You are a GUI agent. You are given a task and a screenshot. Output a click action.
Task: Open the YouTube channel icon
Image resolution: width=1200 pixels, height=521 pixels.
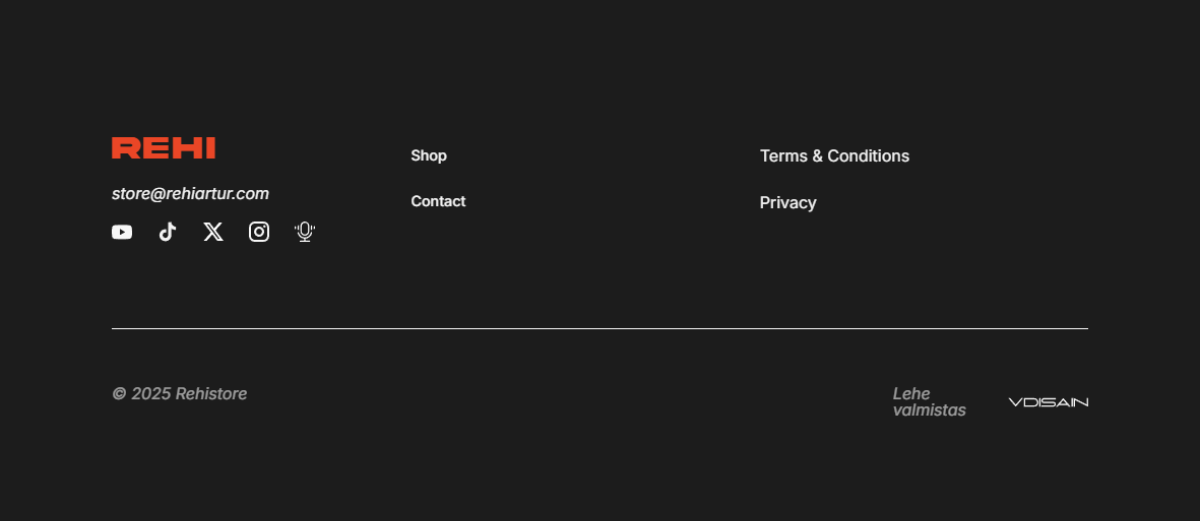click(x=122, y=232)
